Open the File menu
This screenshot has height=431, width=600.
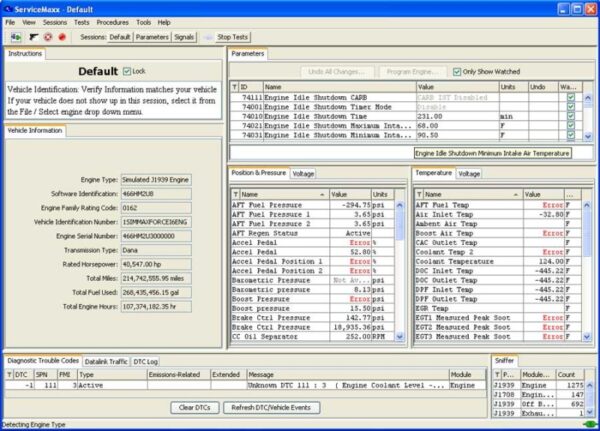[x=10, y=23]
